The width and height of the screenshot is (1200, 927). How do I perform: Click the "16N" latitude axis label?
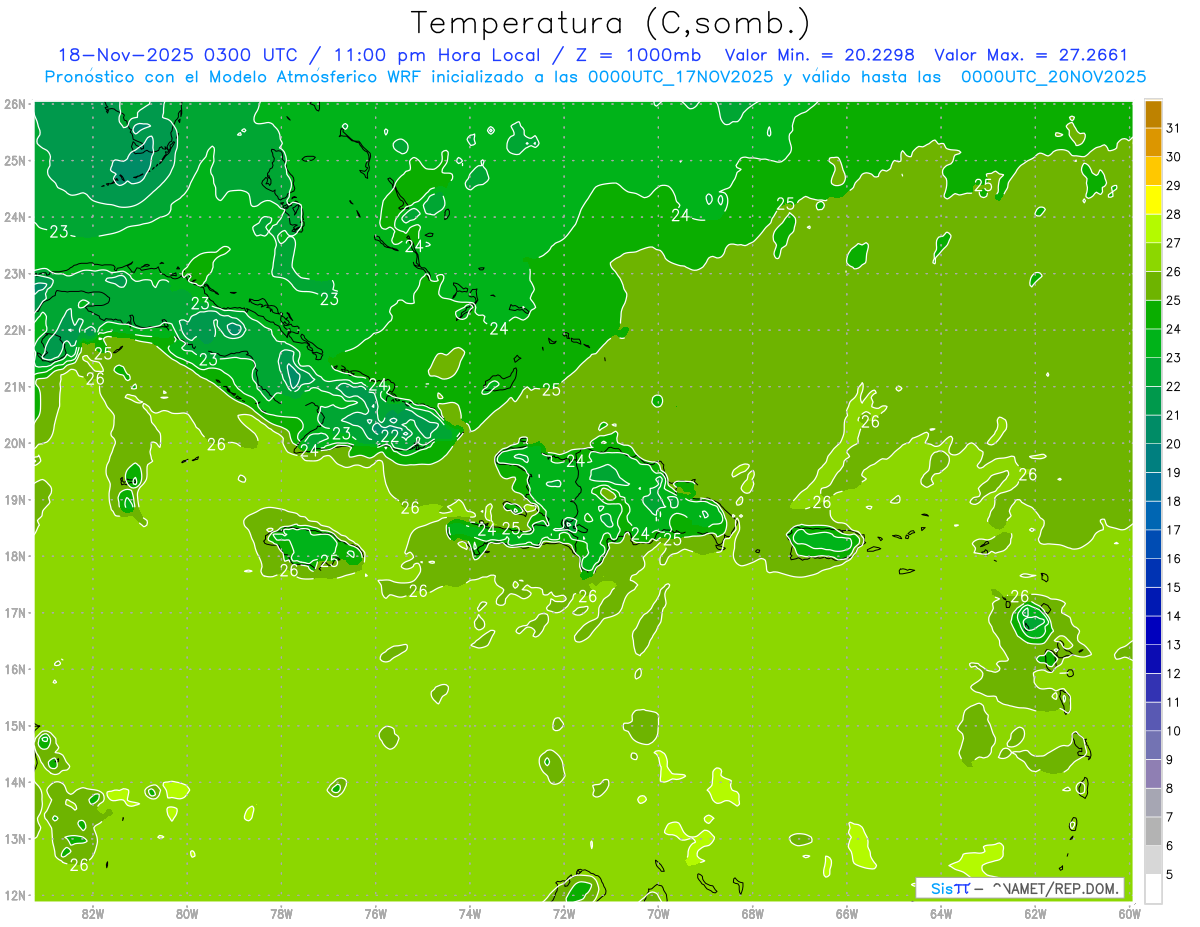15,669
